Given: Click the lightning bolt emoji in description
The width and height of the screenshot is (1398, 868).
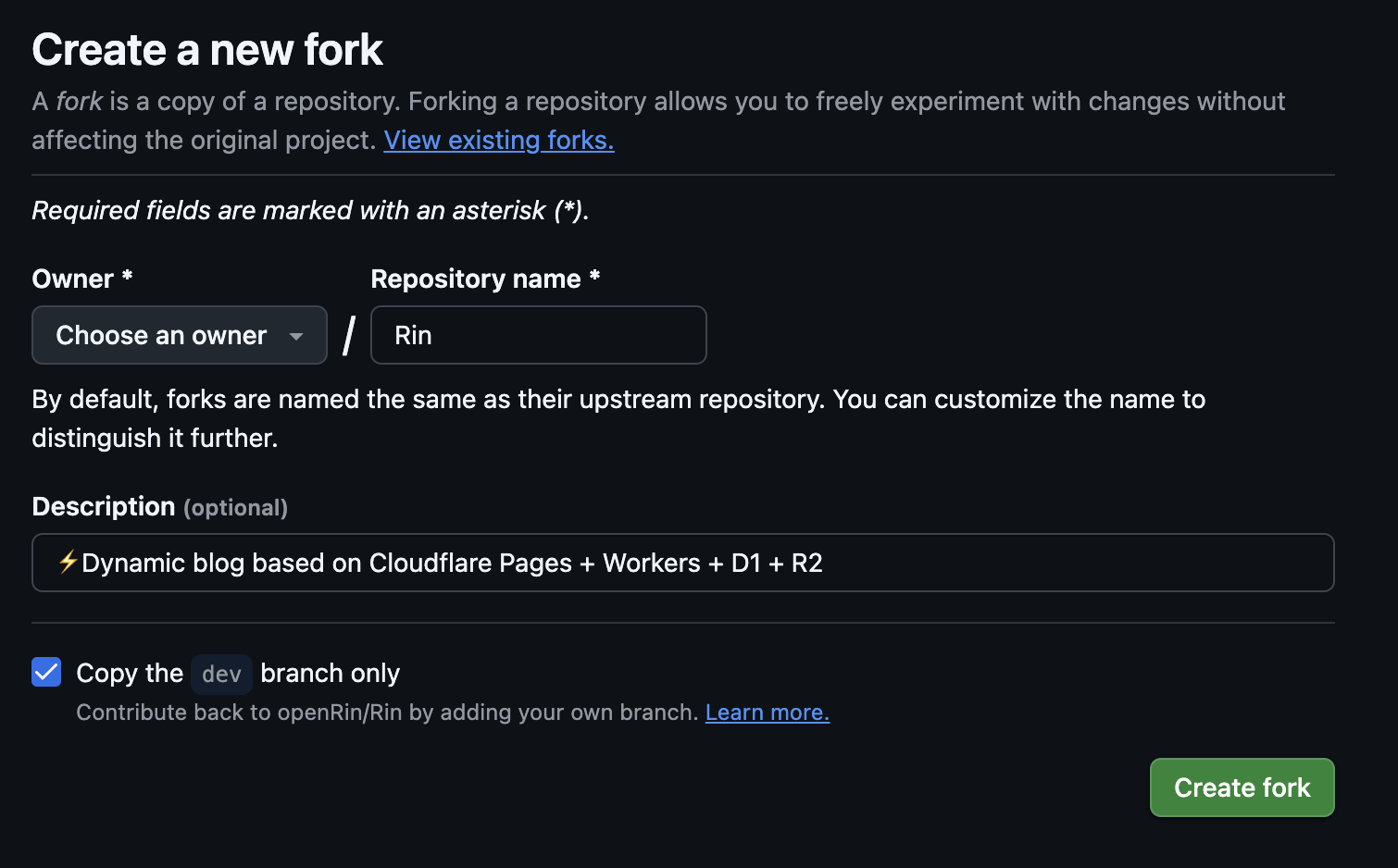Looking at the screenshot, I should click(x=68, y=562).
